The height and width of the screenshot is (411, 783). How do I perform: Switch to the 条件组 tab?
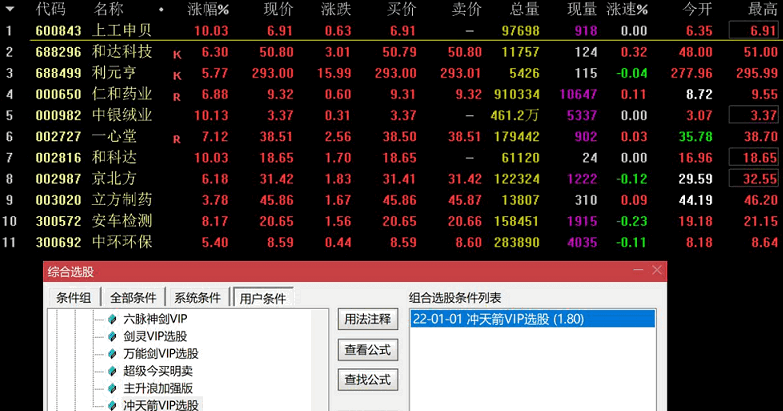73,298
